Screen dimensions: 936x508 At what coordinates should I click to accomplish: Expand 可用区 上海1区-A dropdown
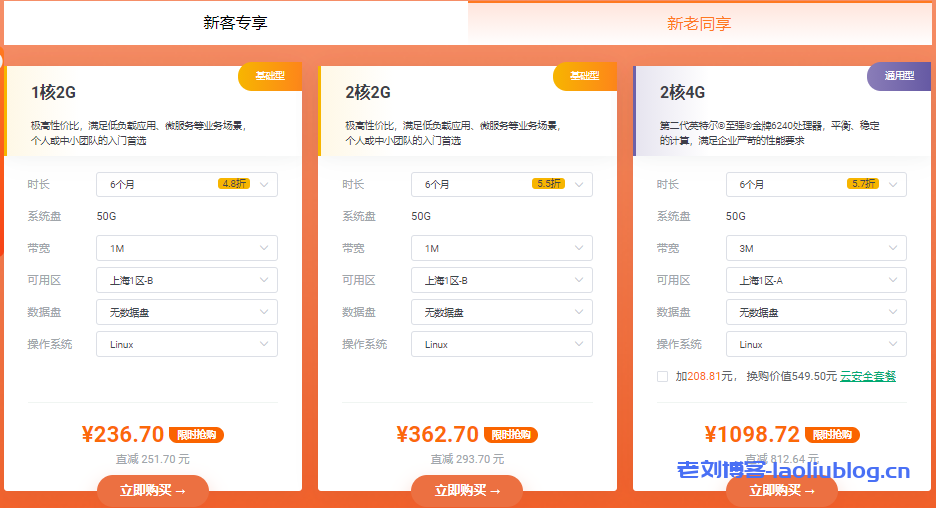point(815,280)
